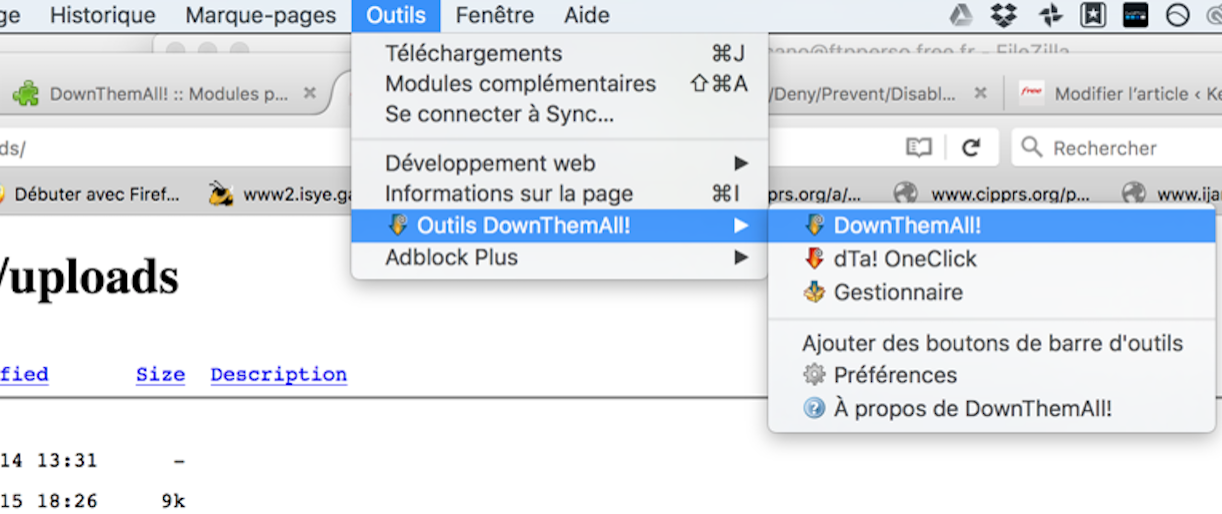
Task: Open the Historique menu
Action: [x=102, y=15]
